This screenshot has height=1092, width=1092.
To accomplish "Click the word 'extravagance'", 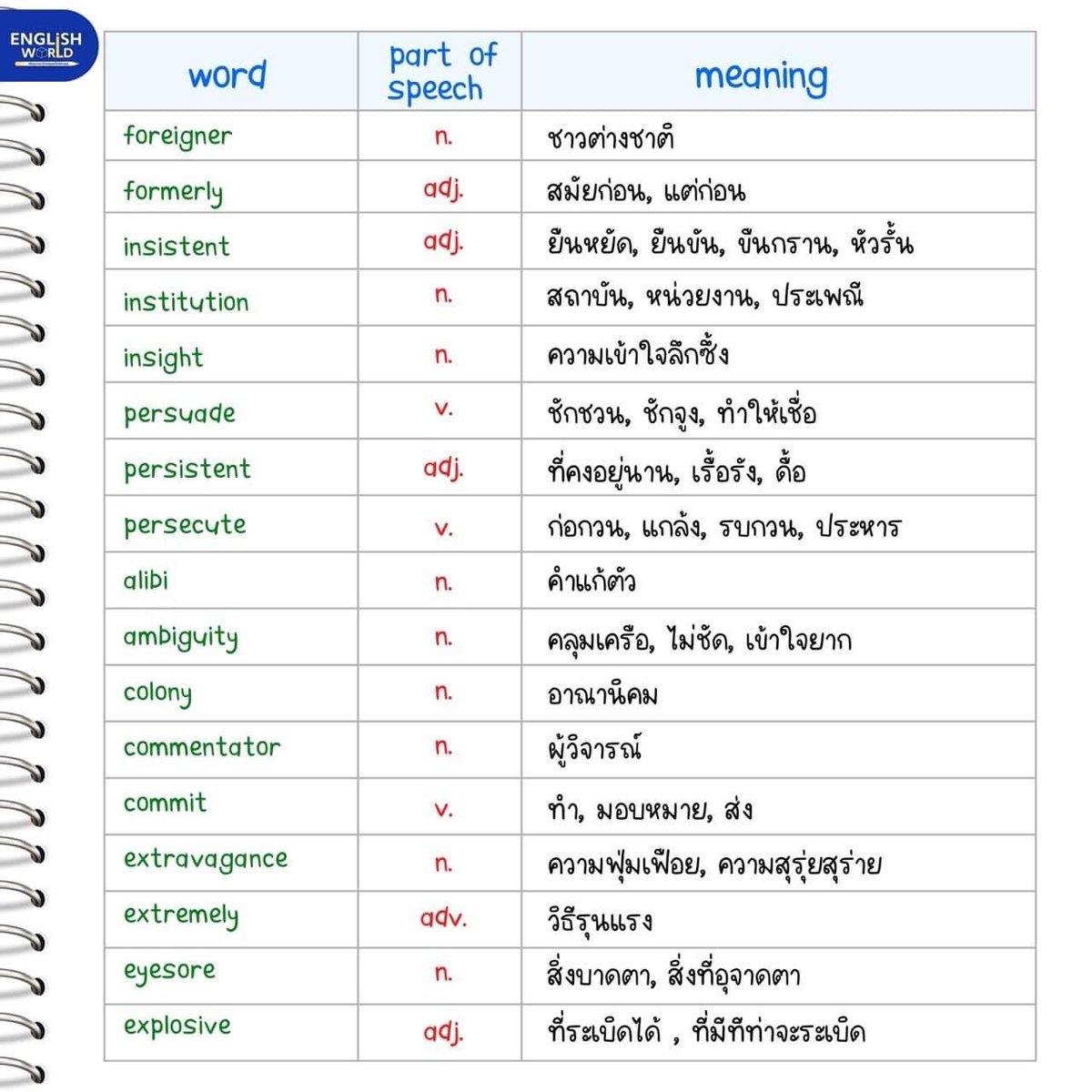I will 206,859.
